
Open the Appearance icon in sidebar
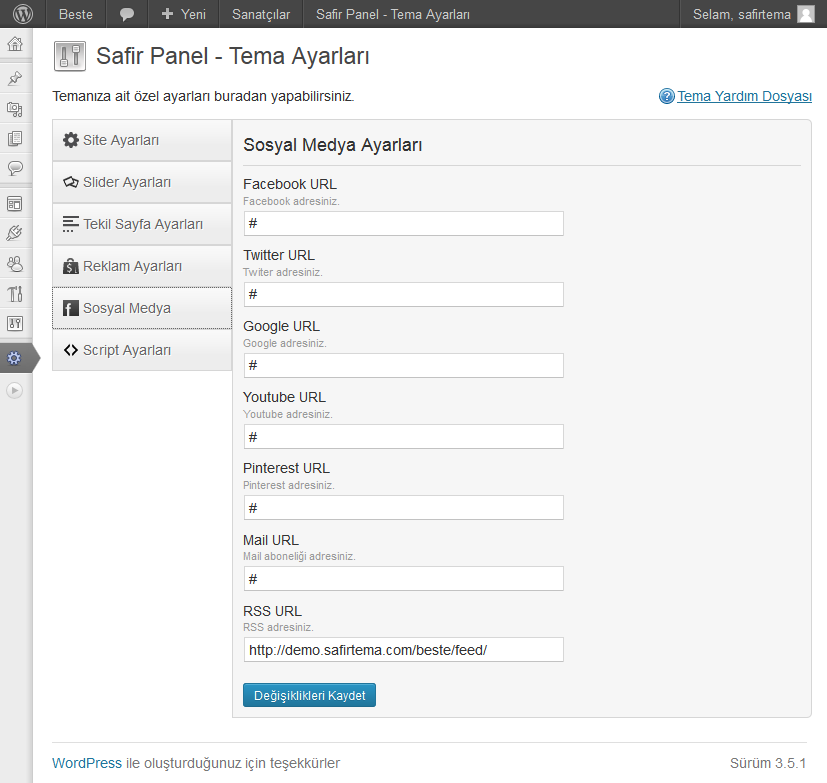pyautogui.click(x=15, y=203)
